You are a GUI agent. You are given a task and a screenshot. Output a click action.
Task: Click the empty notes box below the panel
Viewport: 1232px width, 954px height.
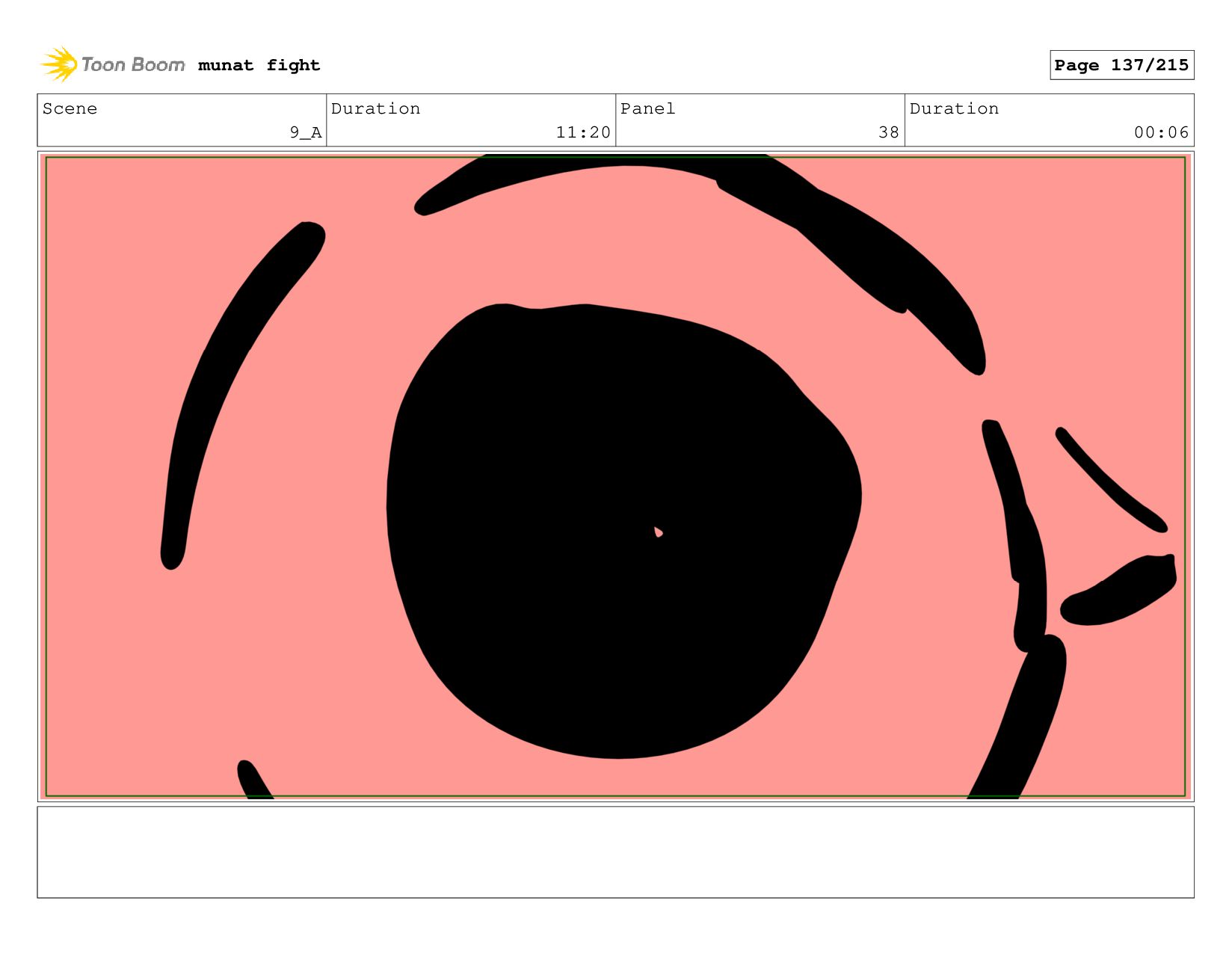[615, 852]
